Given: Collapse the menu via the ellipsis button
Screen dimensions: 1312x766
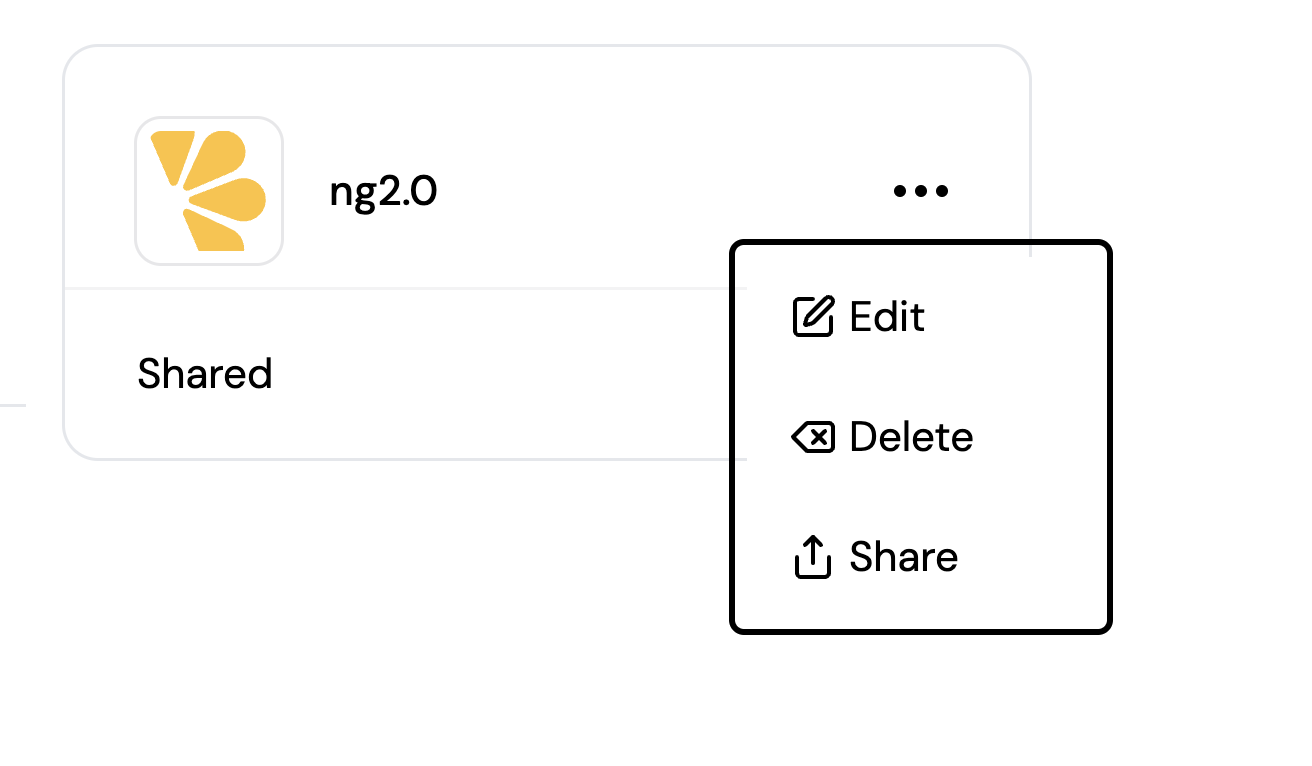Looking at the screenshot, I should click(x=920, y=191).
